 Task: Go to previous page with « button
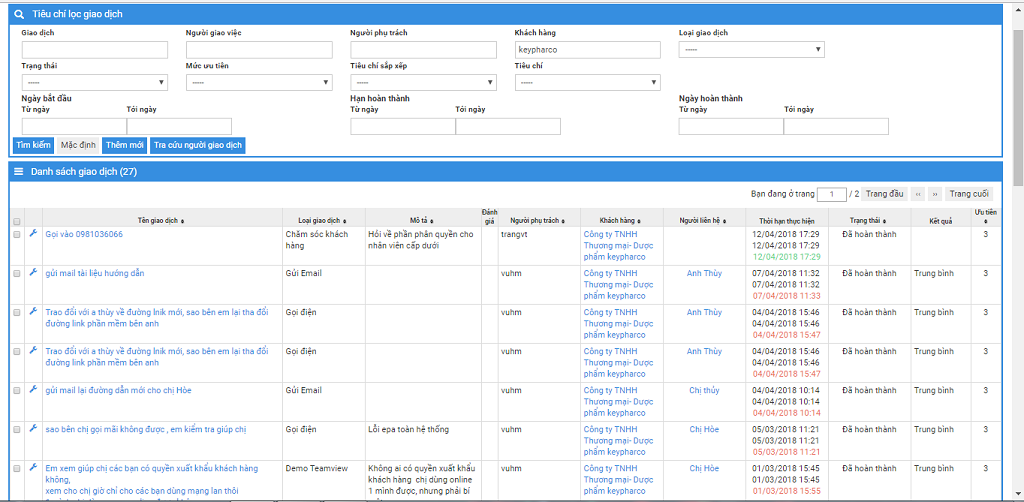918,194
